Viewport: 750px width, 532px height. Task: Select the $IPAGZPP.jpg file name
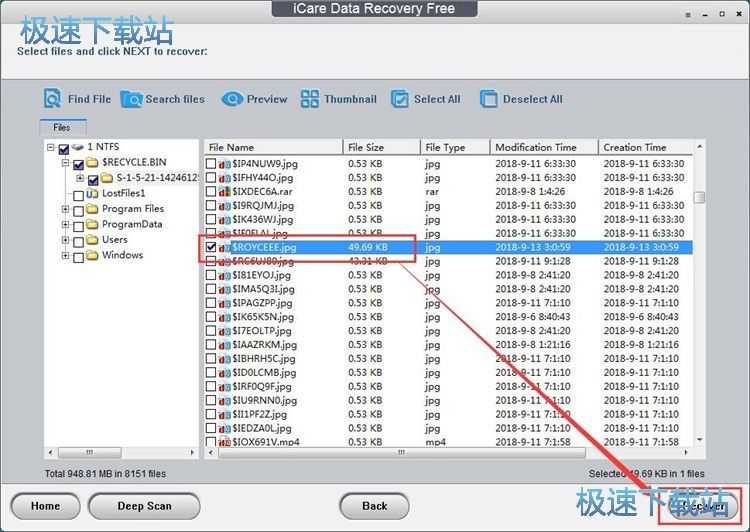(262, 303)
